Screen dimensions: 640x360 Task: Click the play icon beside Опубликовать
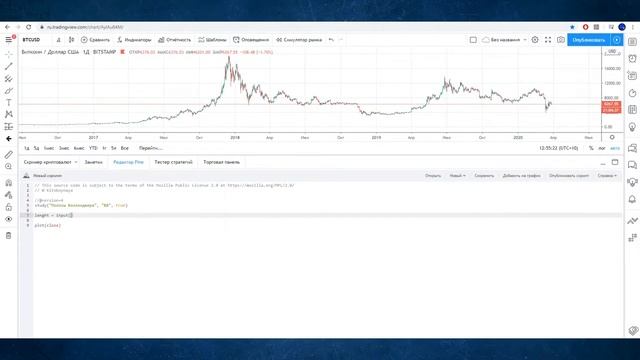click(x=616, y=40)
